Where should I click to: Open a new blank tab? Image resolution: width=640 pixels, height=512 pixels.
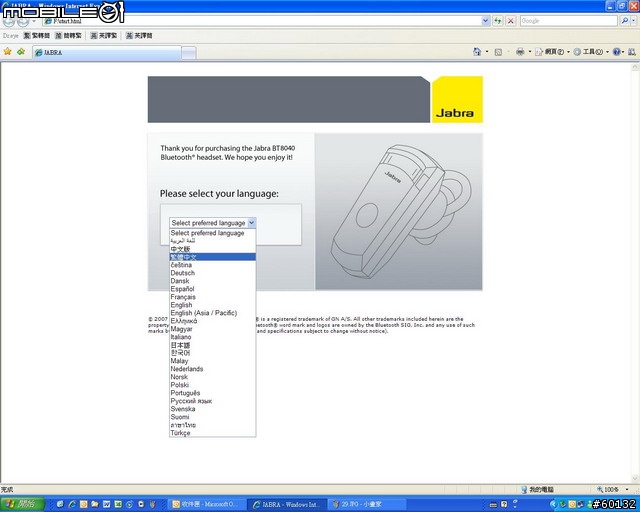(x=189, y=53)
